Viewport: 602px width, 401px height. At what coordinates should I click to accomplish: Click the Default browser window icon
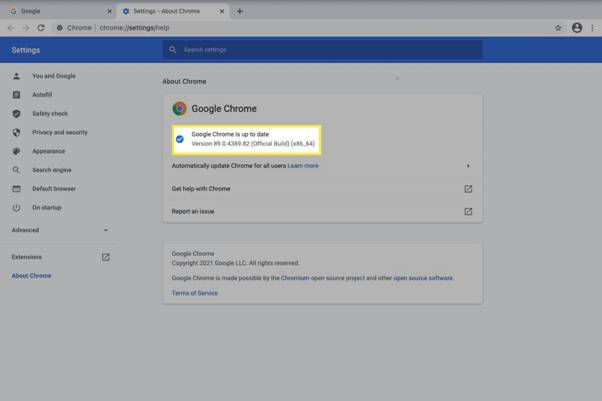pos(16,189)
